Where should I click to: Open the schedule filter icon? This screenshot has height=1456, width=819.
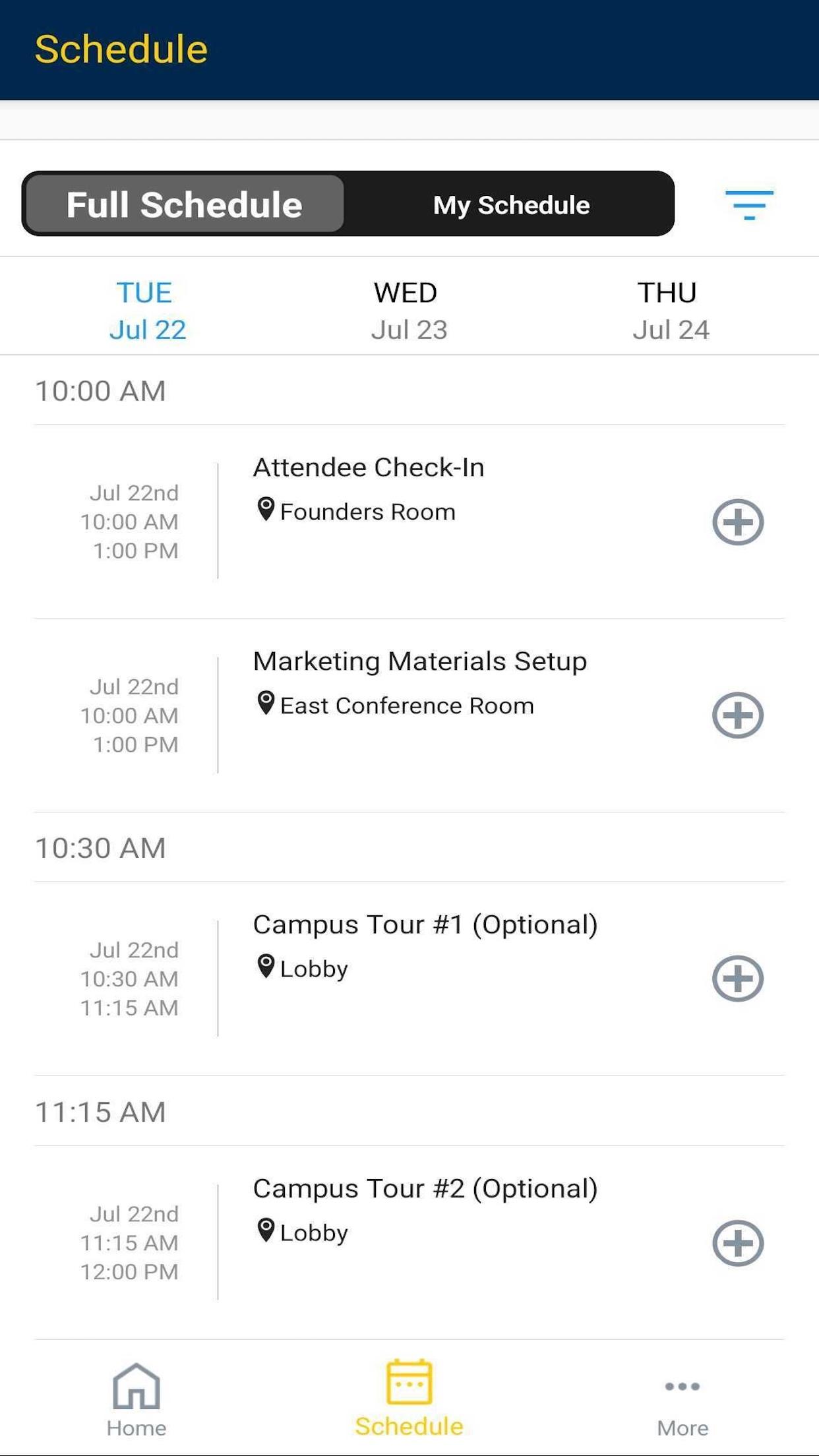[749, 204]
